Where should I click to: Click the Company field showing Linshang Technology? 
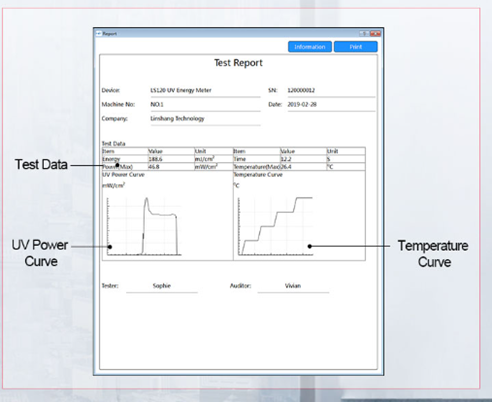[205, 119]
